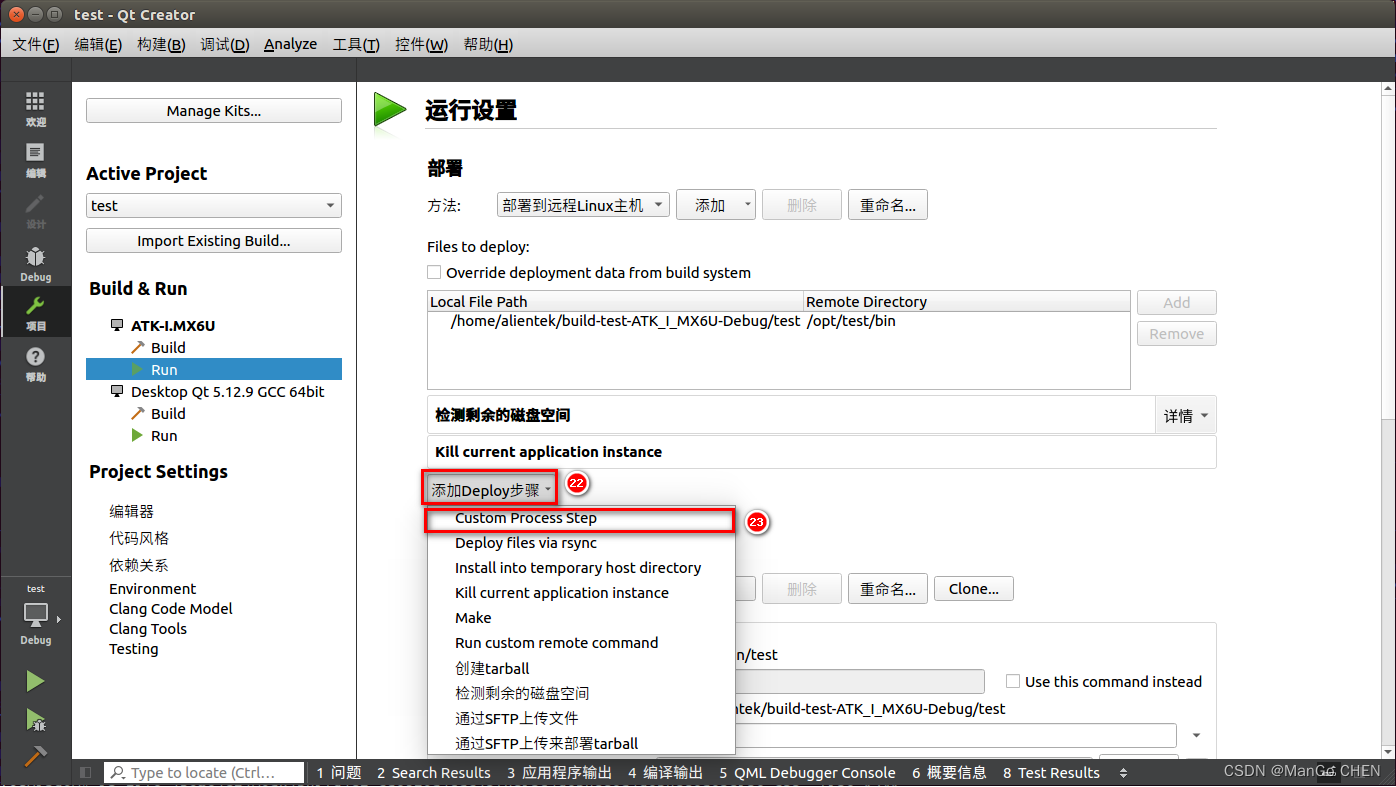
Task: Click the Clone button
Action: (x=973, y=588)
